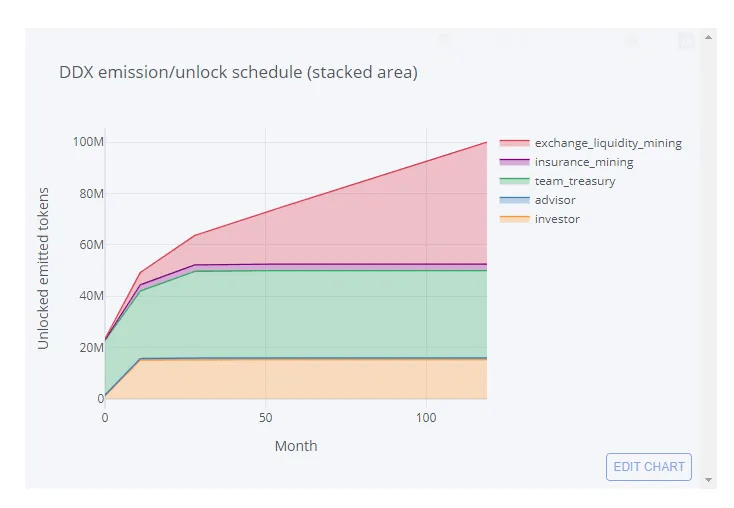Image resolution: width=734 pixels, height=508 pixels.
Task: Toggle the investor trace label
Action: 556,219
